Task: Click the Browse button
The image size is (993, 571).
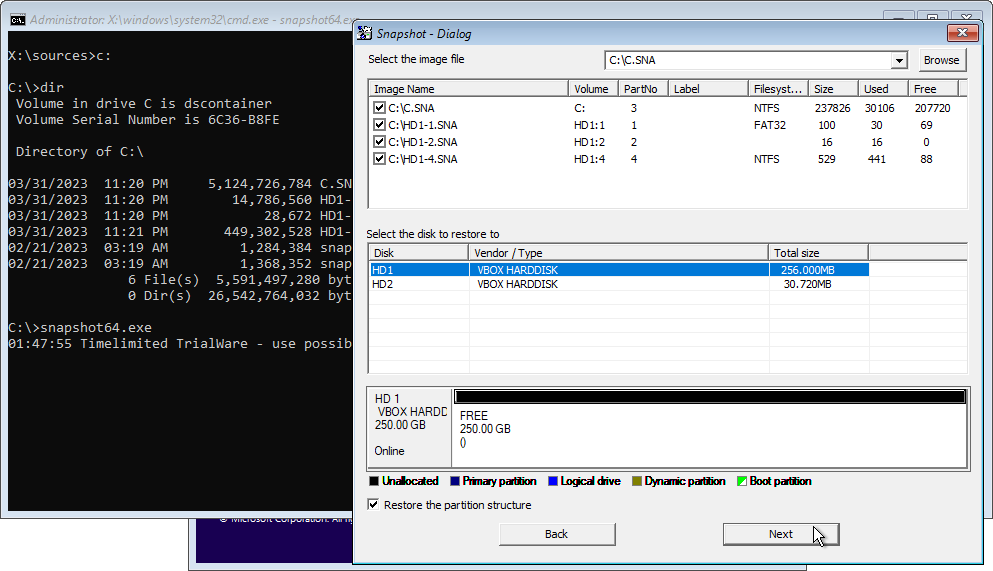Action: pos(941,60)
